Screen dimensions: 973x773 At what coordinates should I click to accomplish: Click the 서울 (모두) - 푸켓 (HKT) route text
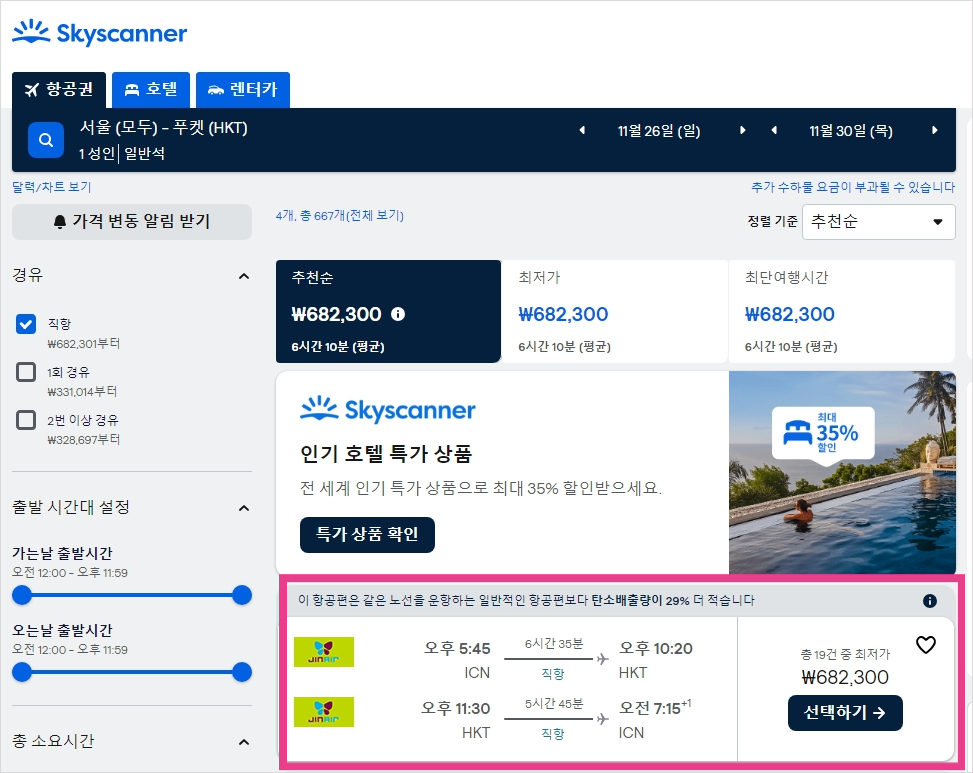pyautogui.click(x=164, y=128)
